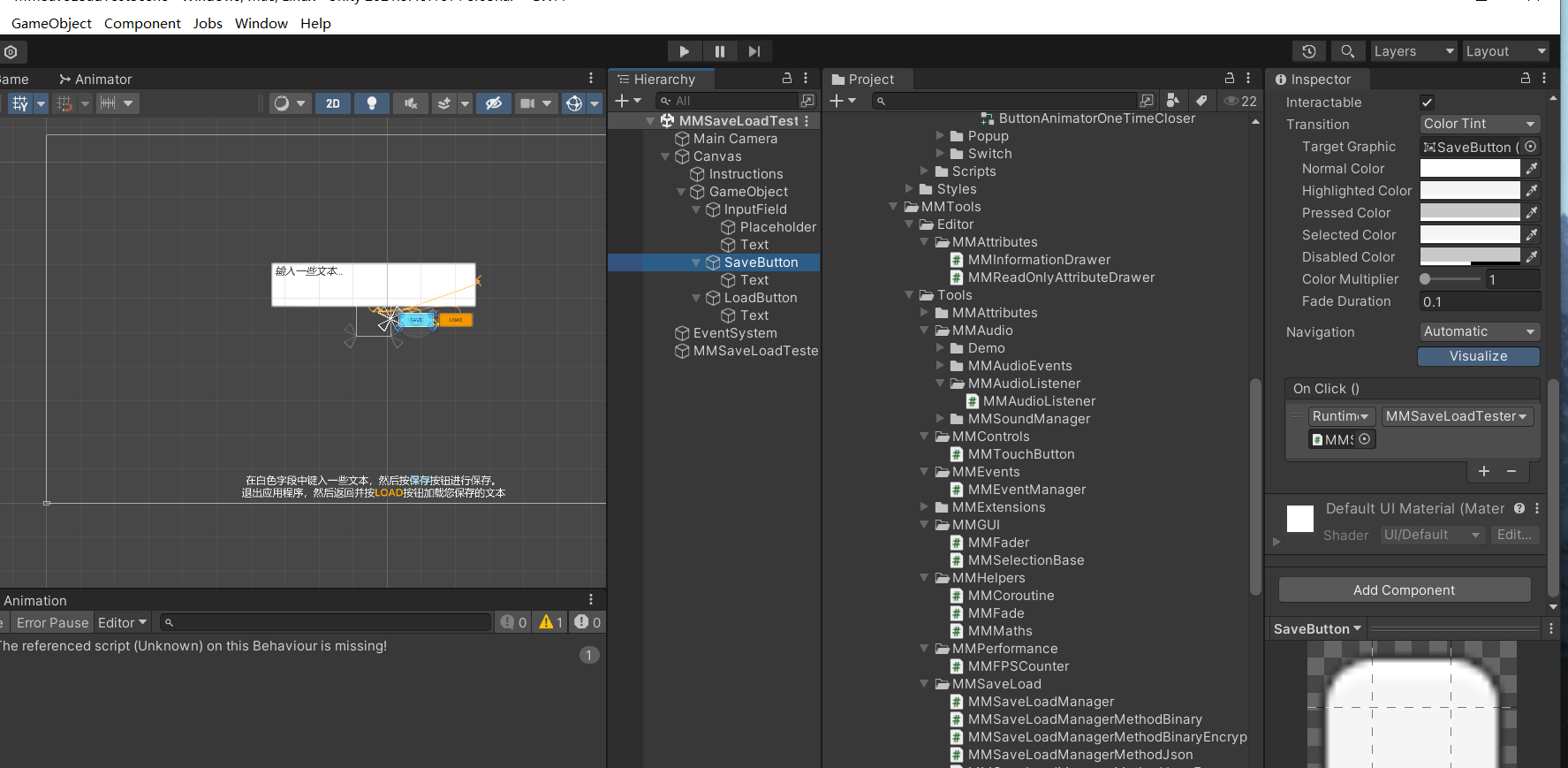
Task: Collapse the InputField node in Hierarchy
Action: 696,209
